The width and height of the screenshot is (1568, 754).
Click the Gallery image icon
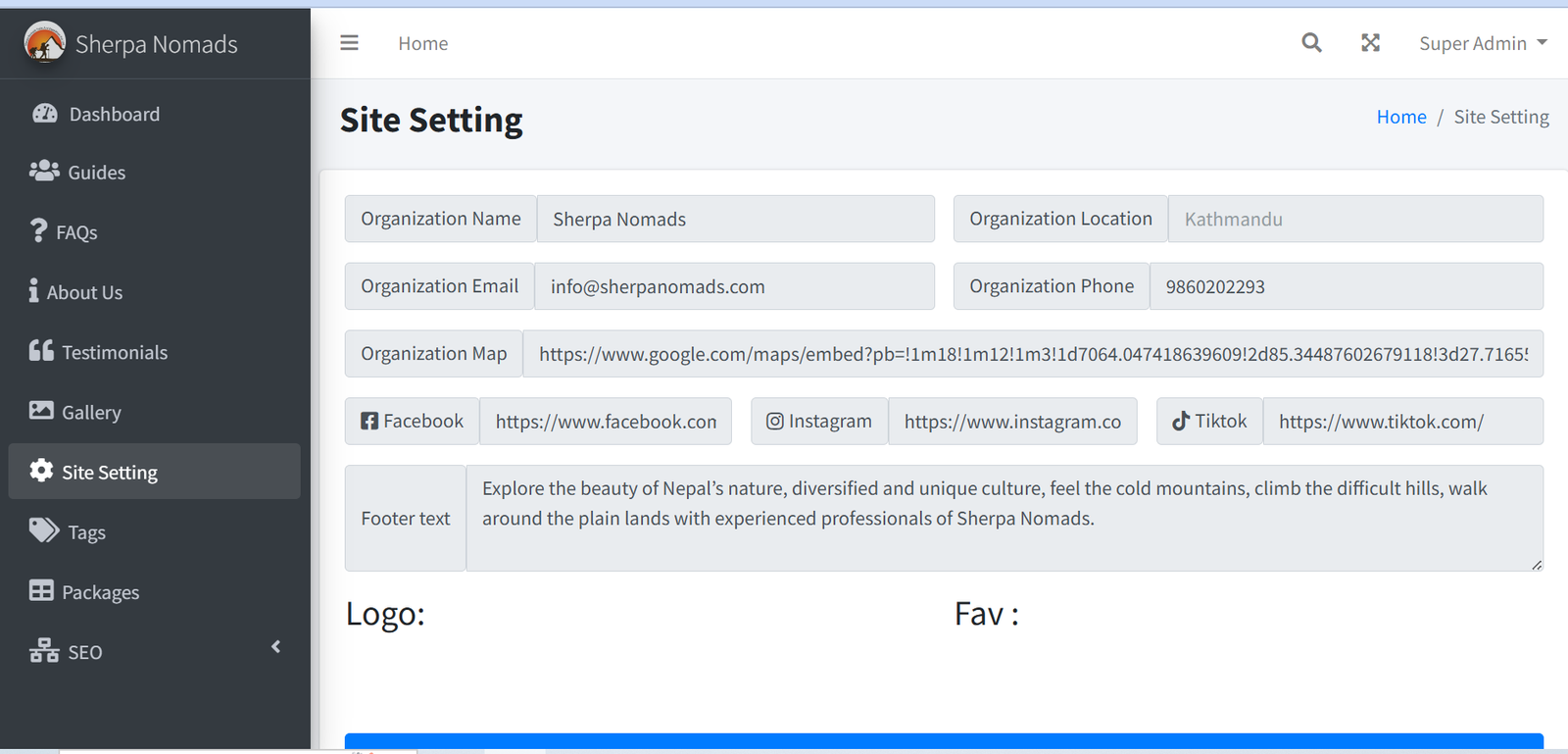click(x=41, y=411)
